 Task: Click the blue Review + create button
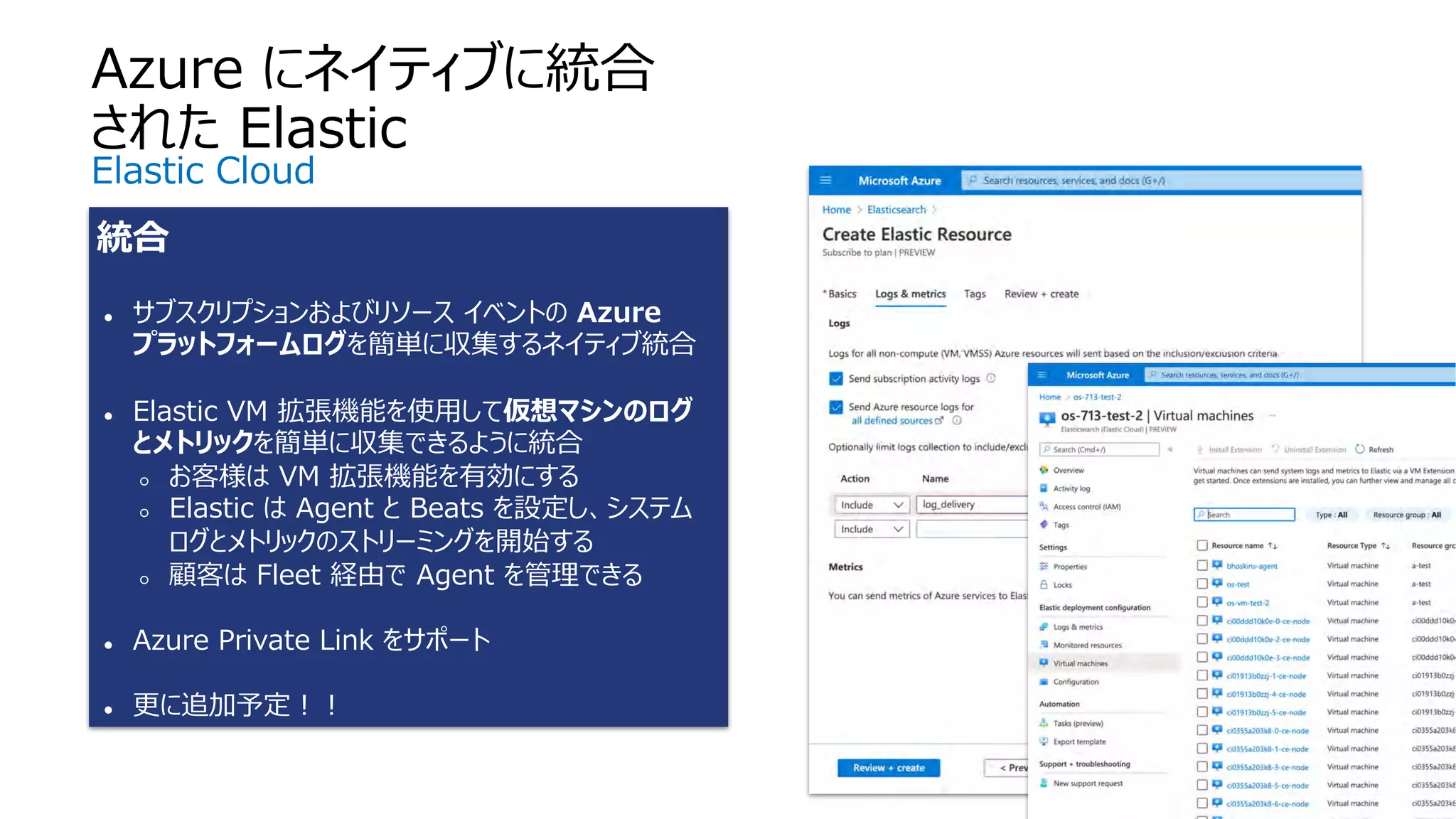[x=889, y=768]
